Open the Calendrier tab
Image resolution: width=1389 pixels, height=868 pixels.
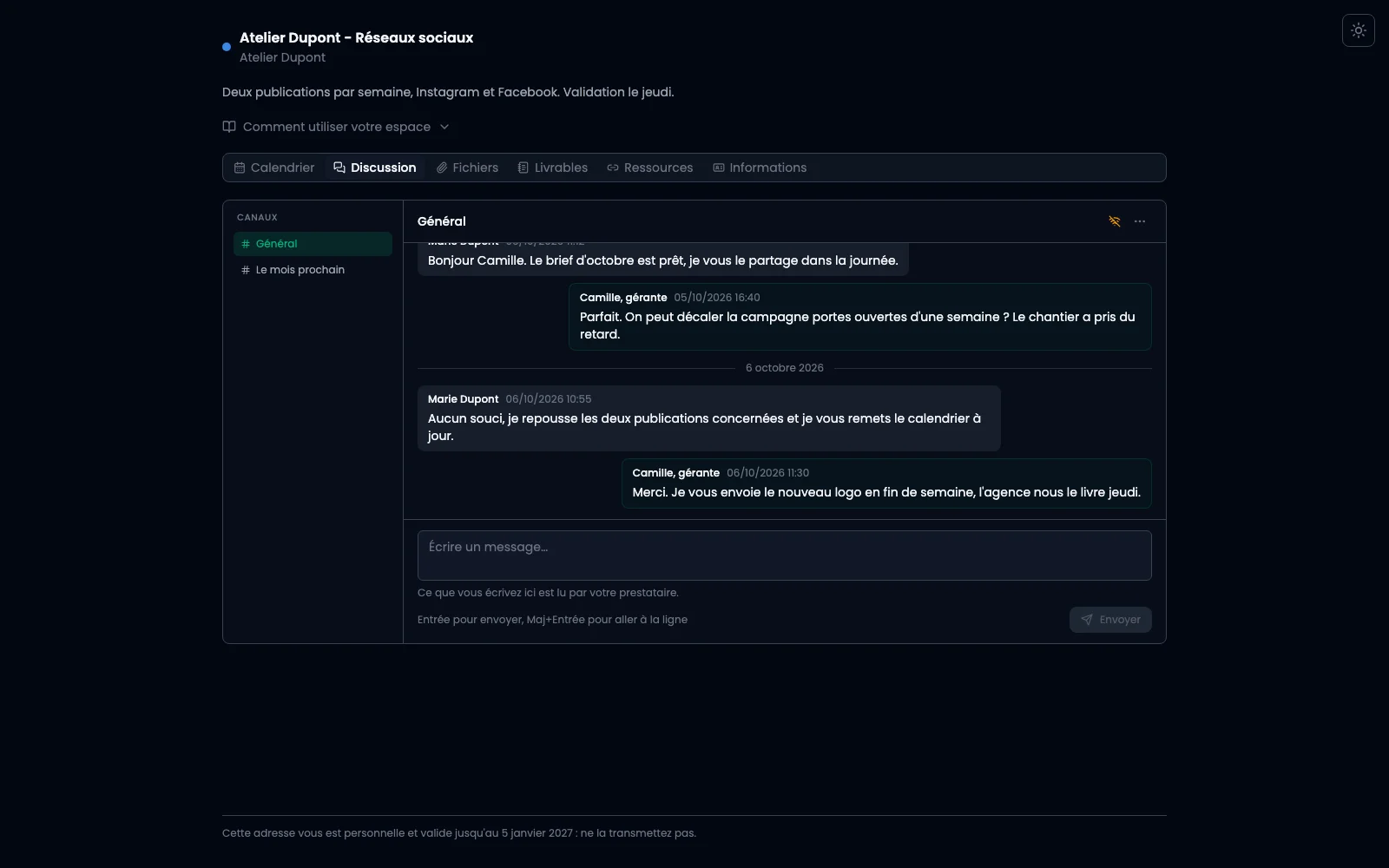[274, 168]
